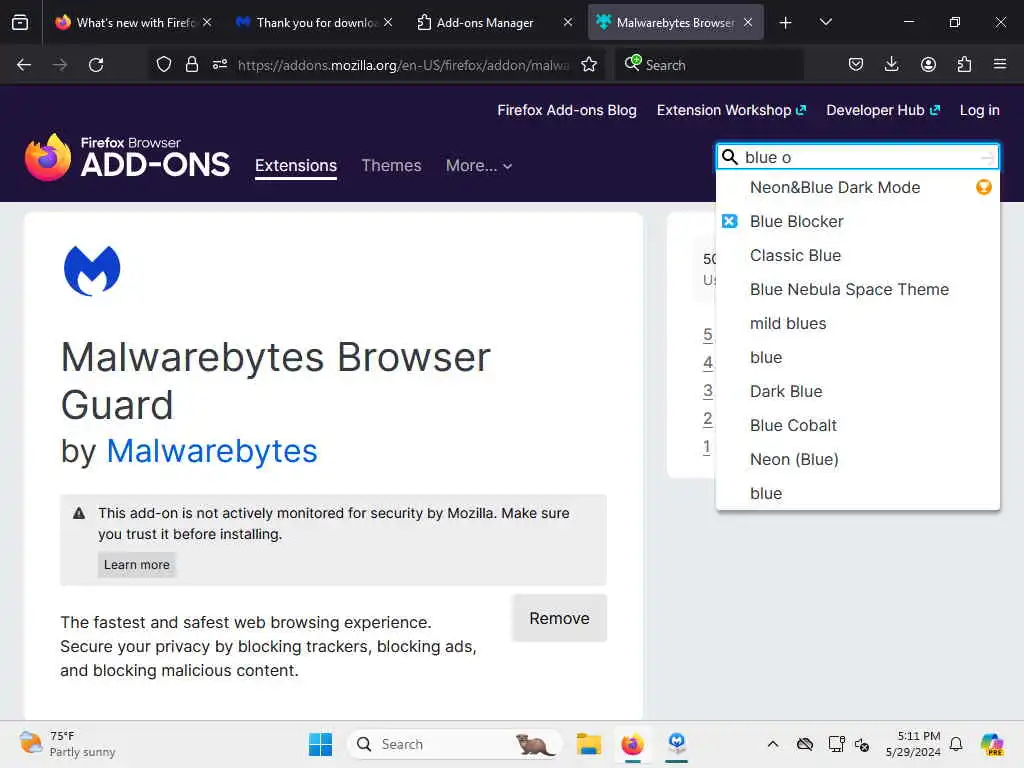The image size is (1024, 768).
Task: Click the Malwarebytes logo image
Action: pyautogui.click(x=92, y=270)
